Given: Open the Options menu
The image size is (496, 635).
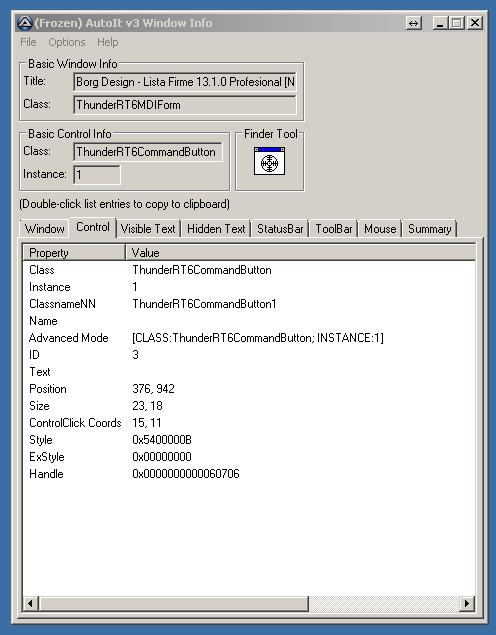Looking at the screenshot, I should 67,42.
